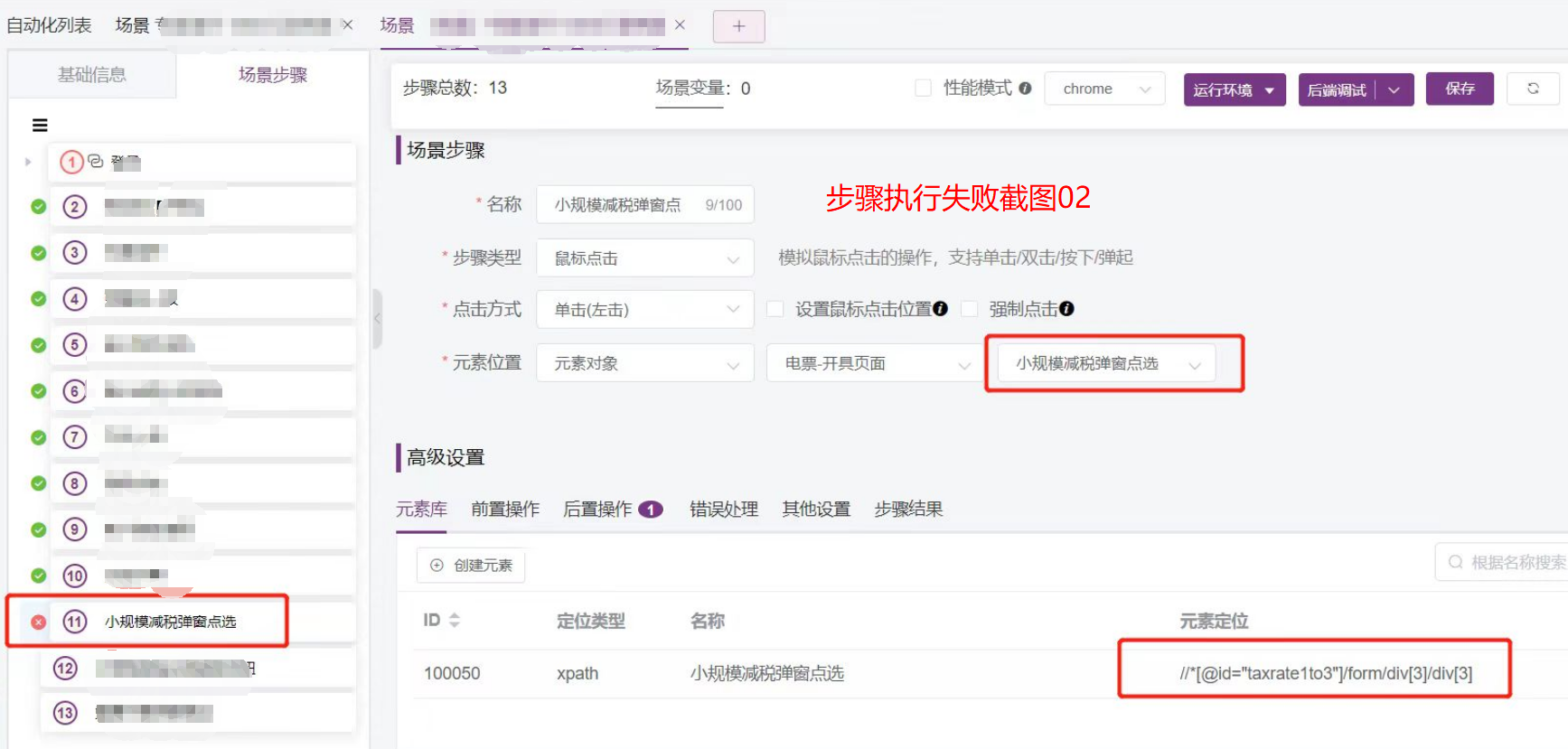
Task: Open the chrome browser dropdown
Action: click(x=1104, y=89)
